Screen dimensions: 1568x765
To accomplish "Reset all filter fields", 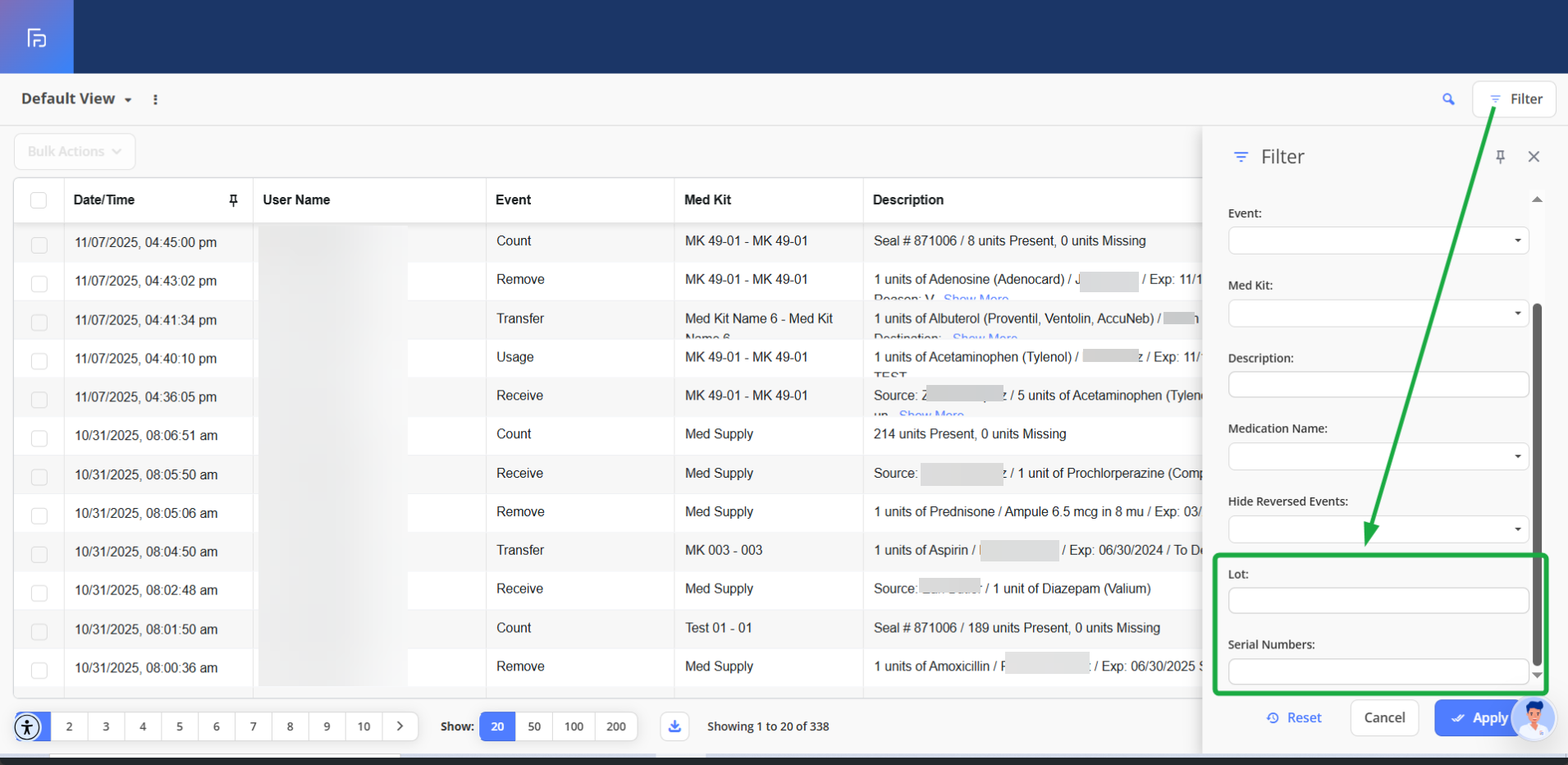I will coord(1294,718).
